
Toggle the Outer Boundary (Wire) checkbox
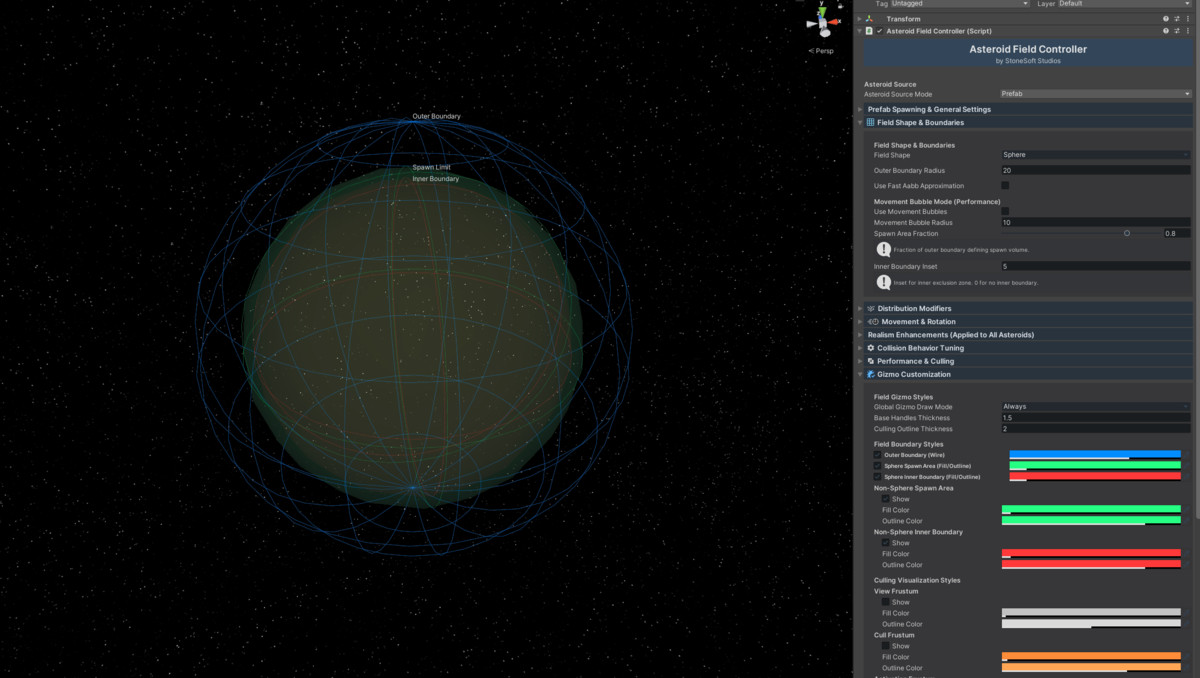pyautogui.click(x=878, y=455)
